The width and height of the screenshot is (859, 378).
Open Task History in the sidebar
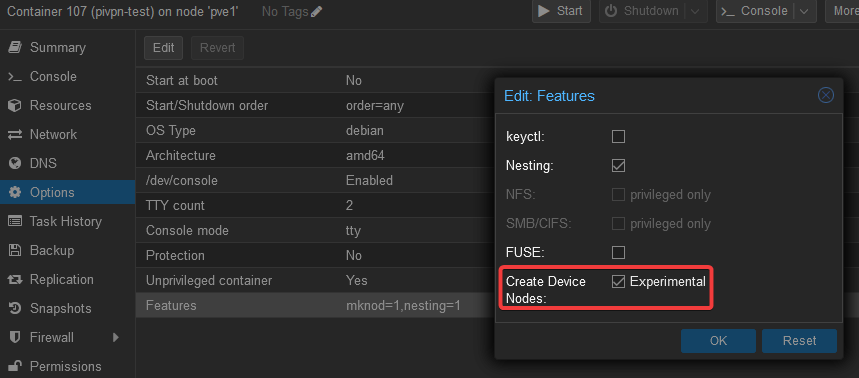point(67,221)
